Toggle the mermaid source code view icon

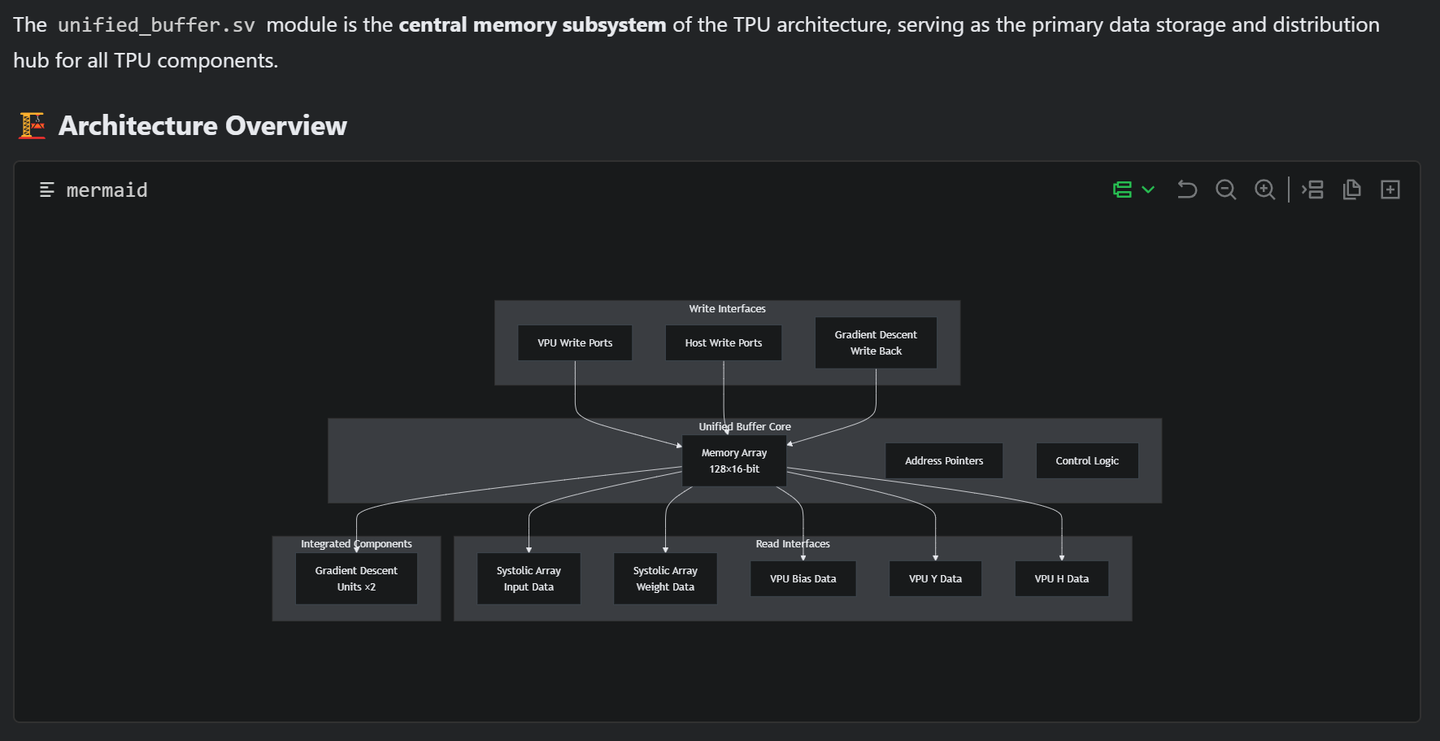[1312, 190]
